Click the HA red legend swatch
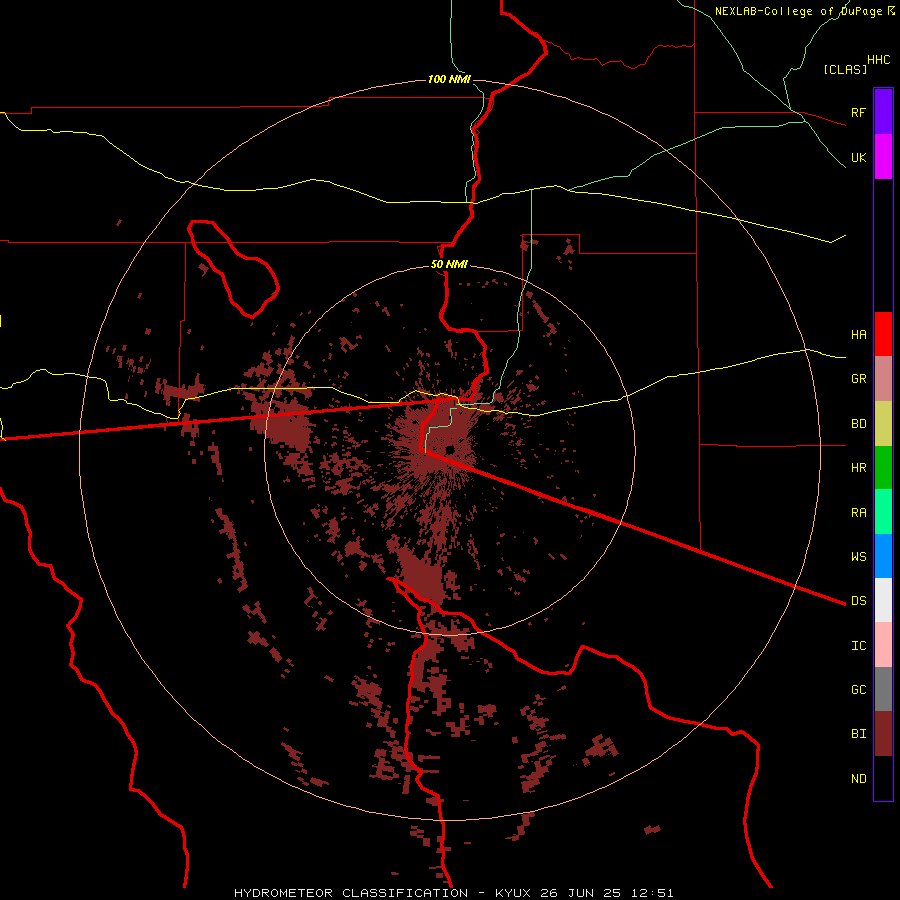900x900 pixels. 883,334
